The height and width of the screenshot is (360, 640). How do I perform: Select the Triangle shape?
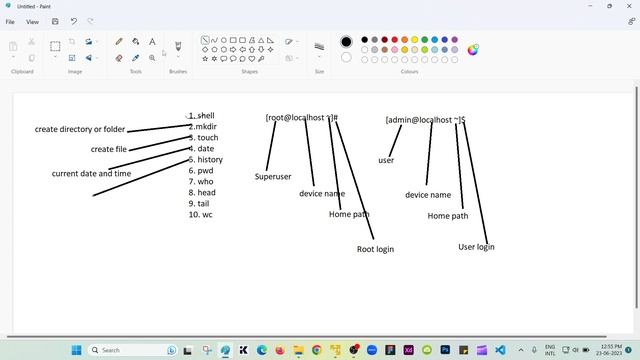(261, 40)
